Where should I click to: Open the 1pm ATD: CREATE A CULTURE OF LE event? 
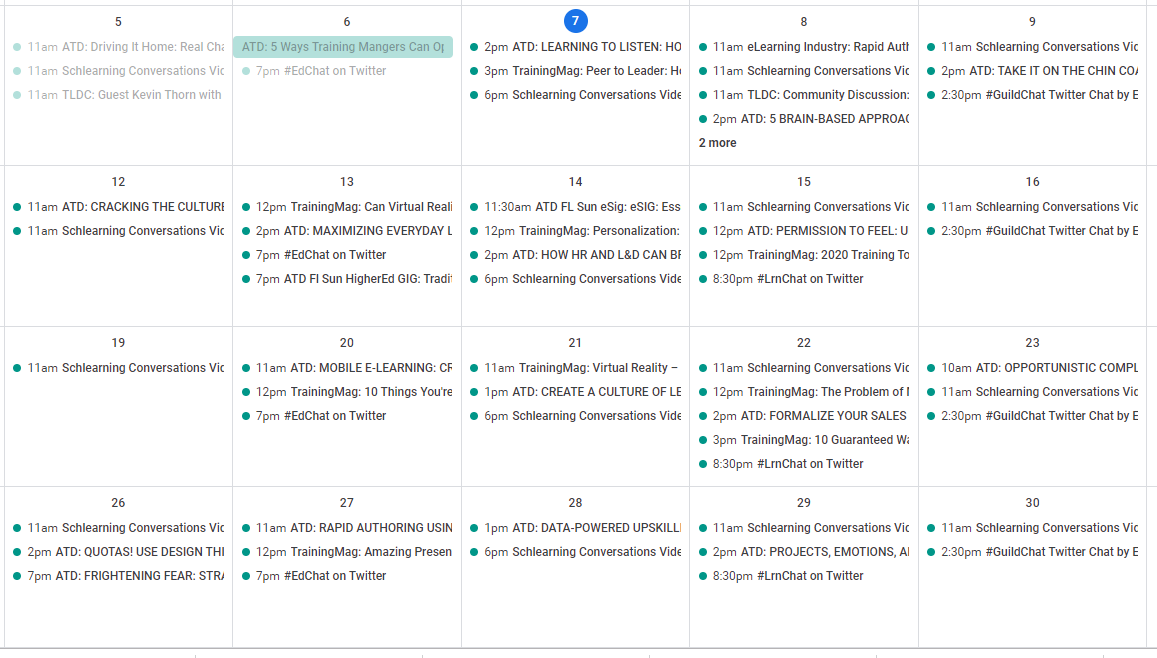click(x=576, y=392)
